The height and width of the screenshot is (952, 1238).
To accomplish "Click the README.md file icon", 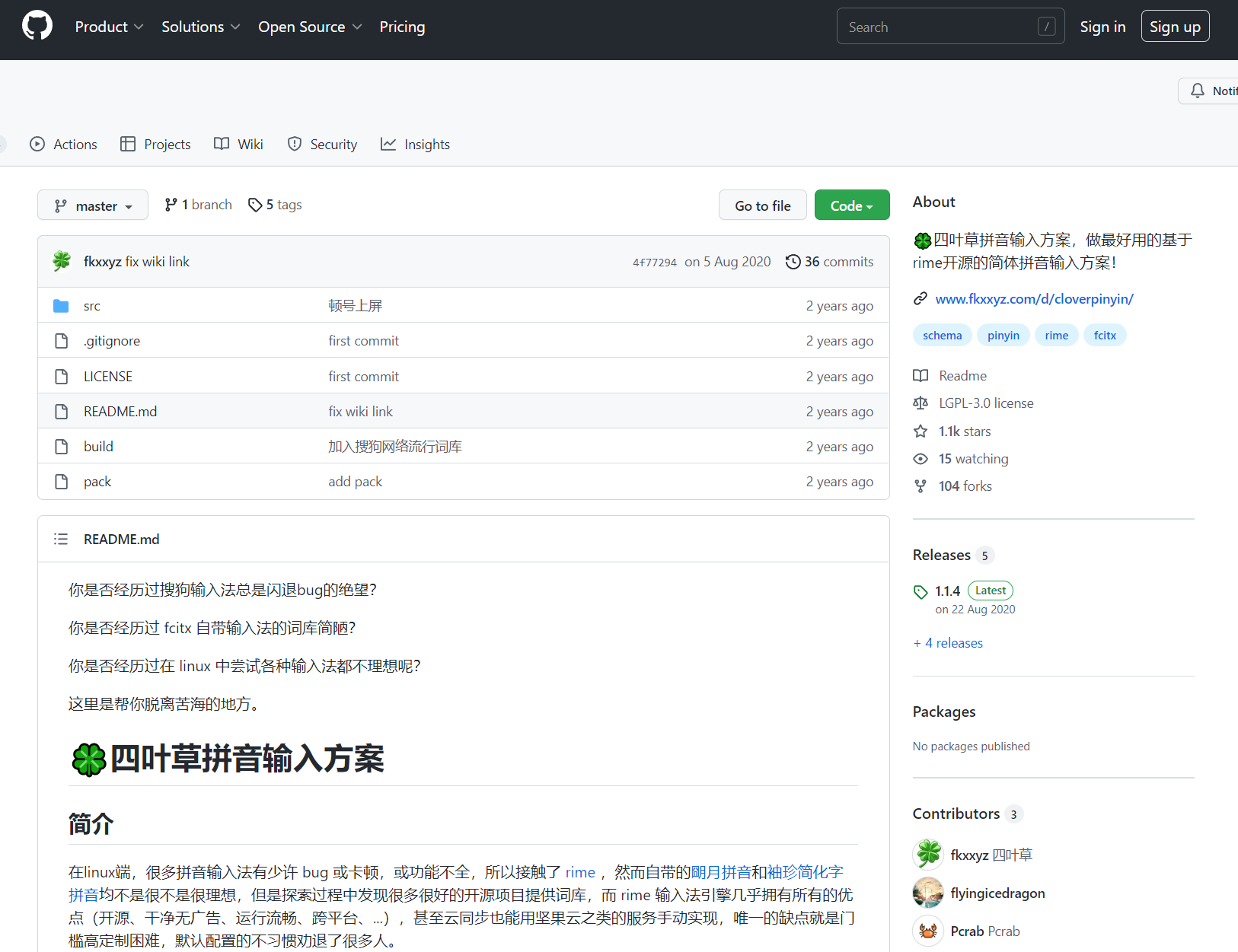I will (61, 412).
